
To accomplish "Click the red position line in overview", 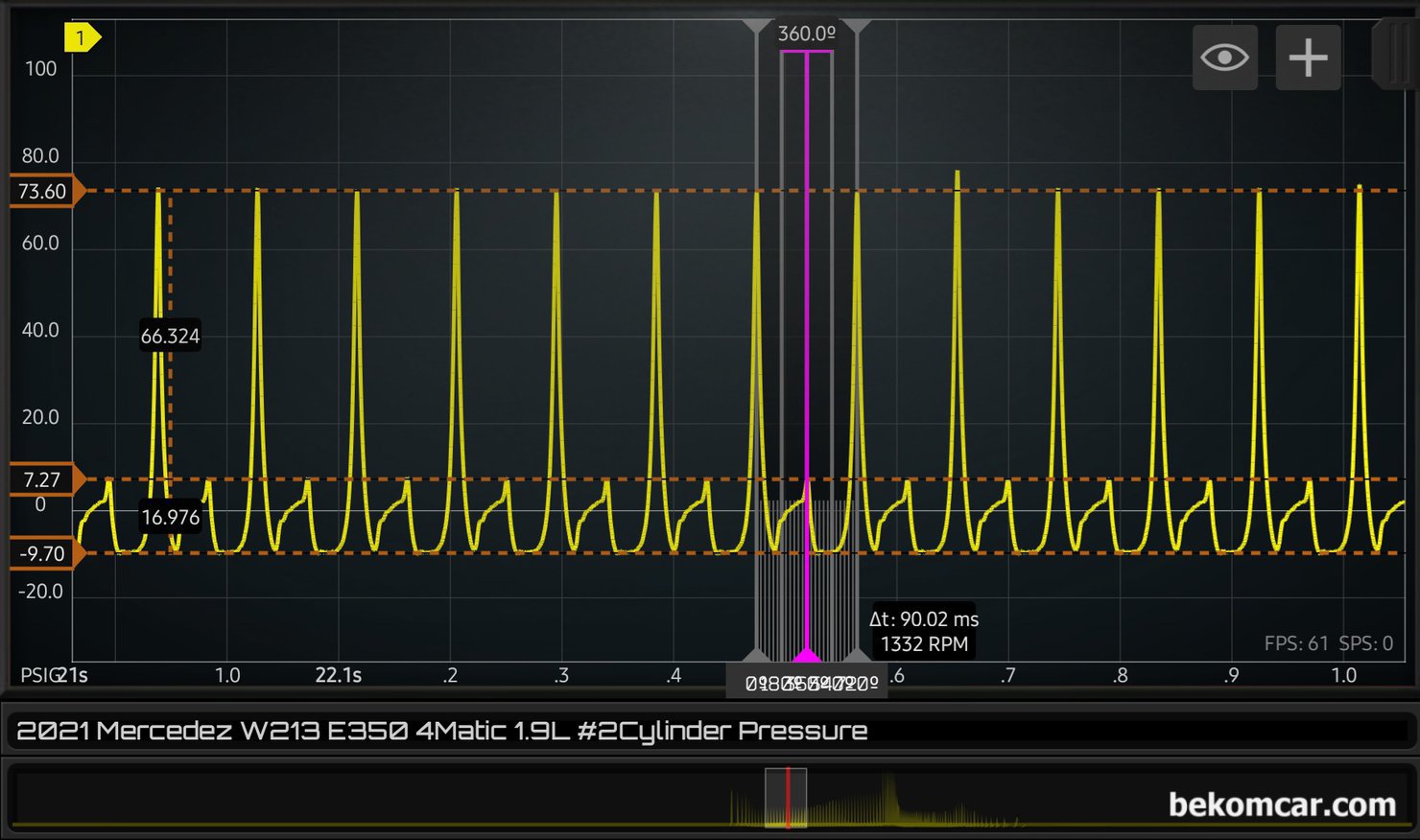I will [788, 796].
